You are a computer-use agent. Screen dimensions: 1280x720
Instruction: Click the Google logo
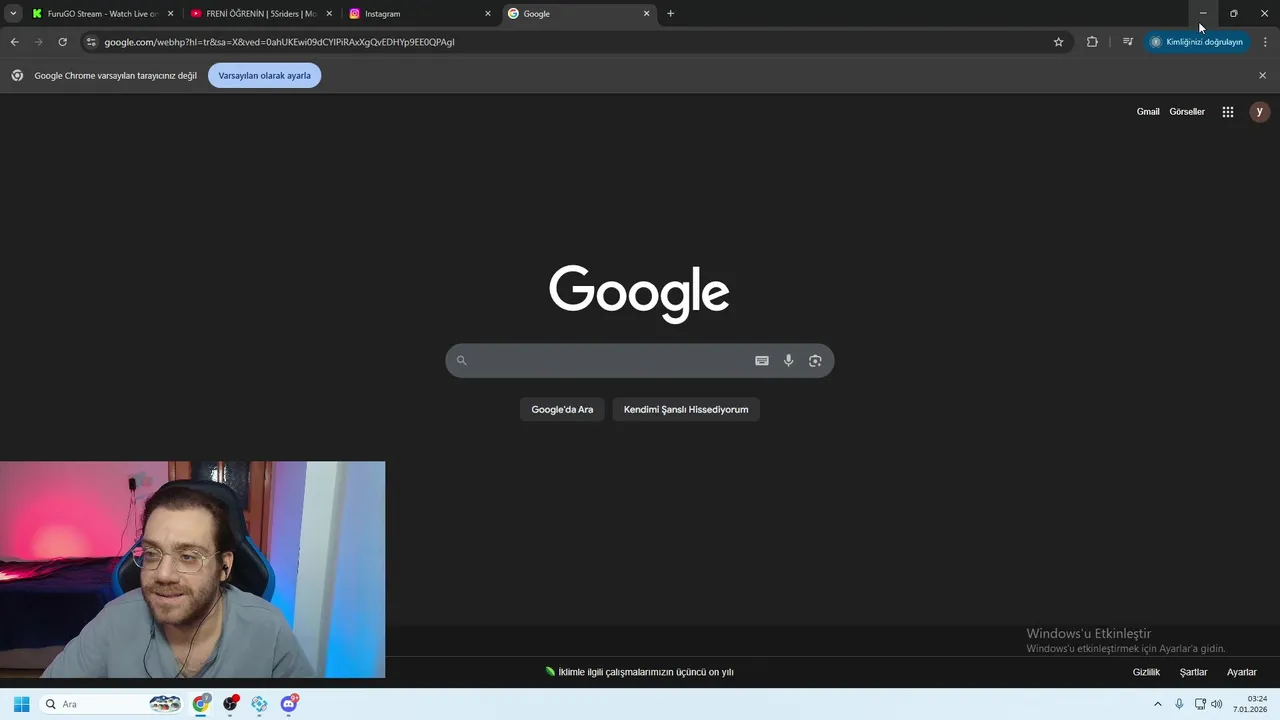point(639,294)
